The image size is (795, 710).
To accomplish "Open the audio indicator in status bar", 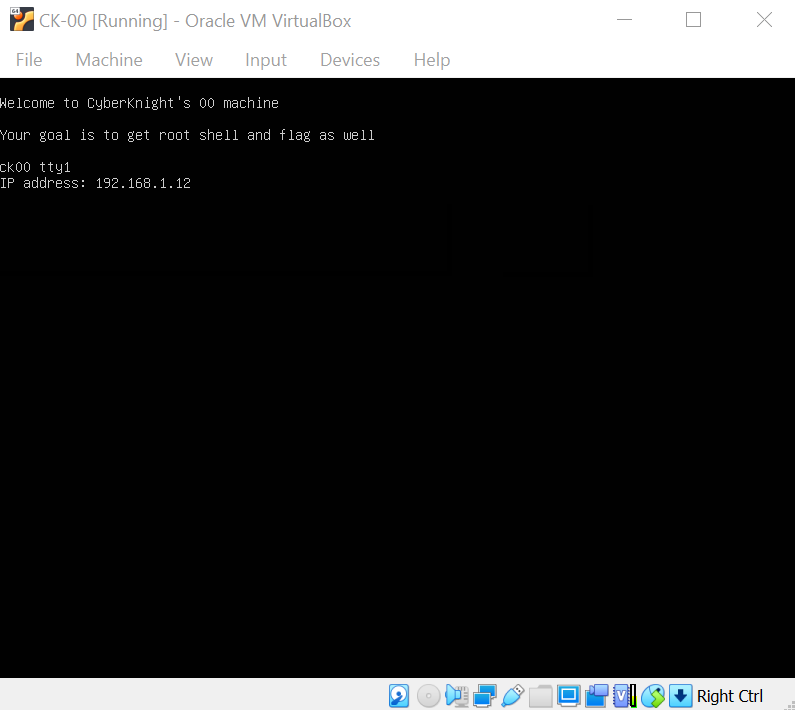I will [x=457, y=696].
